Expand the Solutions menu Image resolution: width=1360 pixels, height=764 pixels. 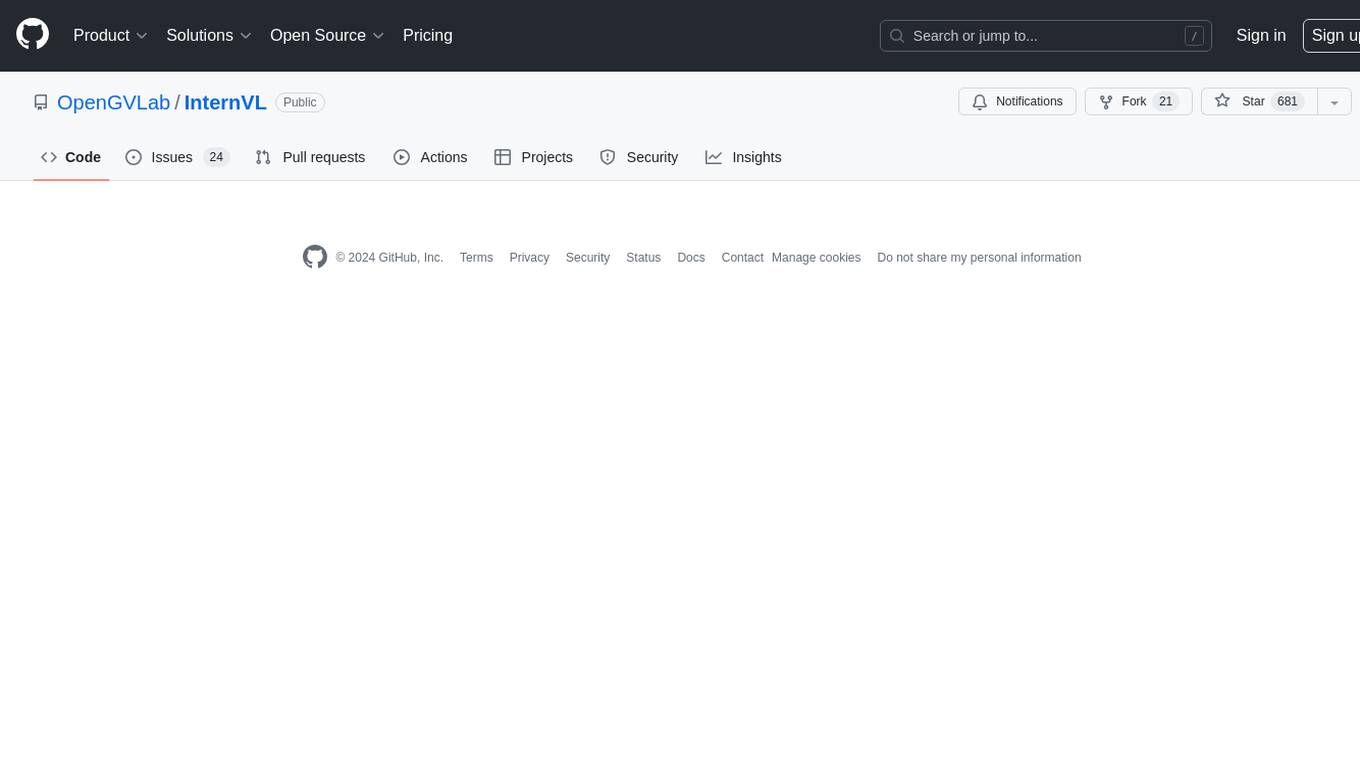209,35
